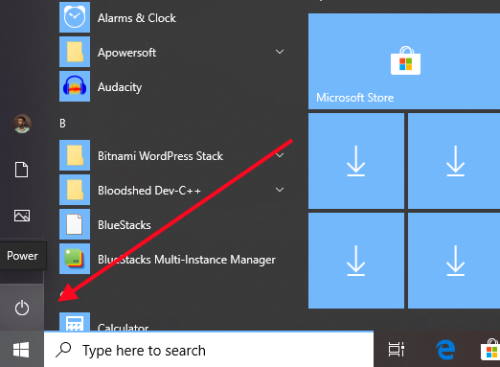Open the BlueStacks app icon
Screen dimensions: 500x367
pos(75,225)
